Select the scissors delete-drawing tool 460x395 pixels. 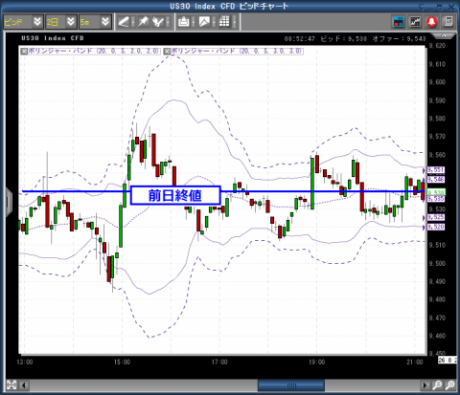pyautogui.click(x=158, y=22)
